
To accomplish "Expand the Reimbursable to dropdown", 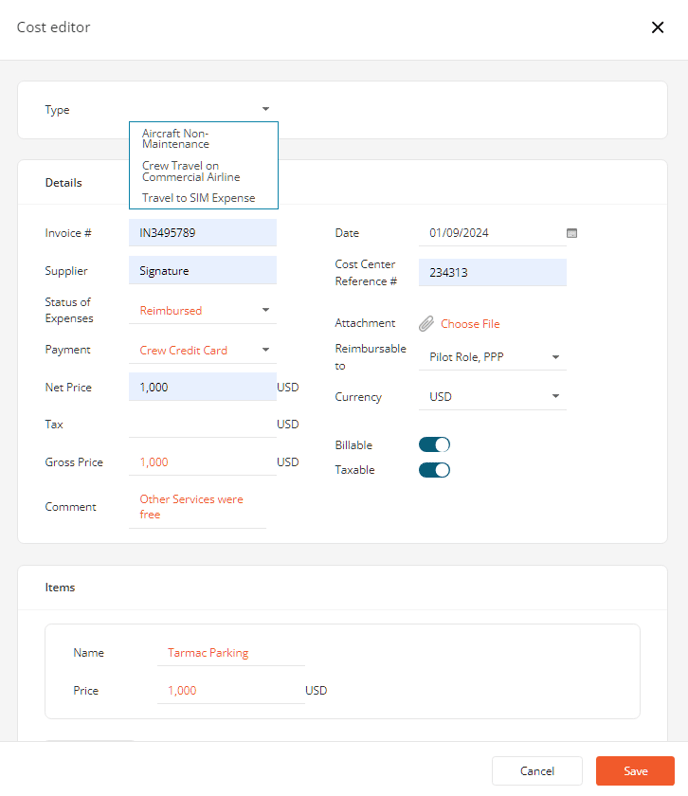I will tap(493, 357).
